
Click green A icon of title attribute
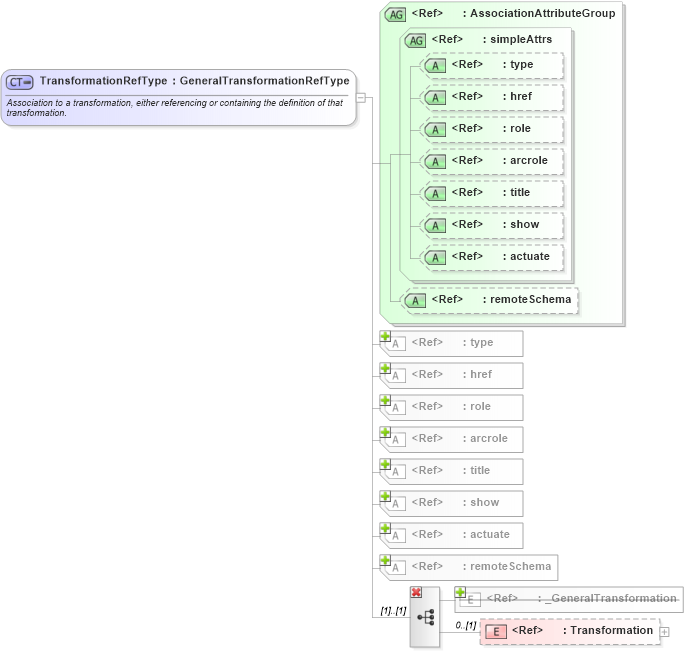pyautogui.click(x=435, y=193)
